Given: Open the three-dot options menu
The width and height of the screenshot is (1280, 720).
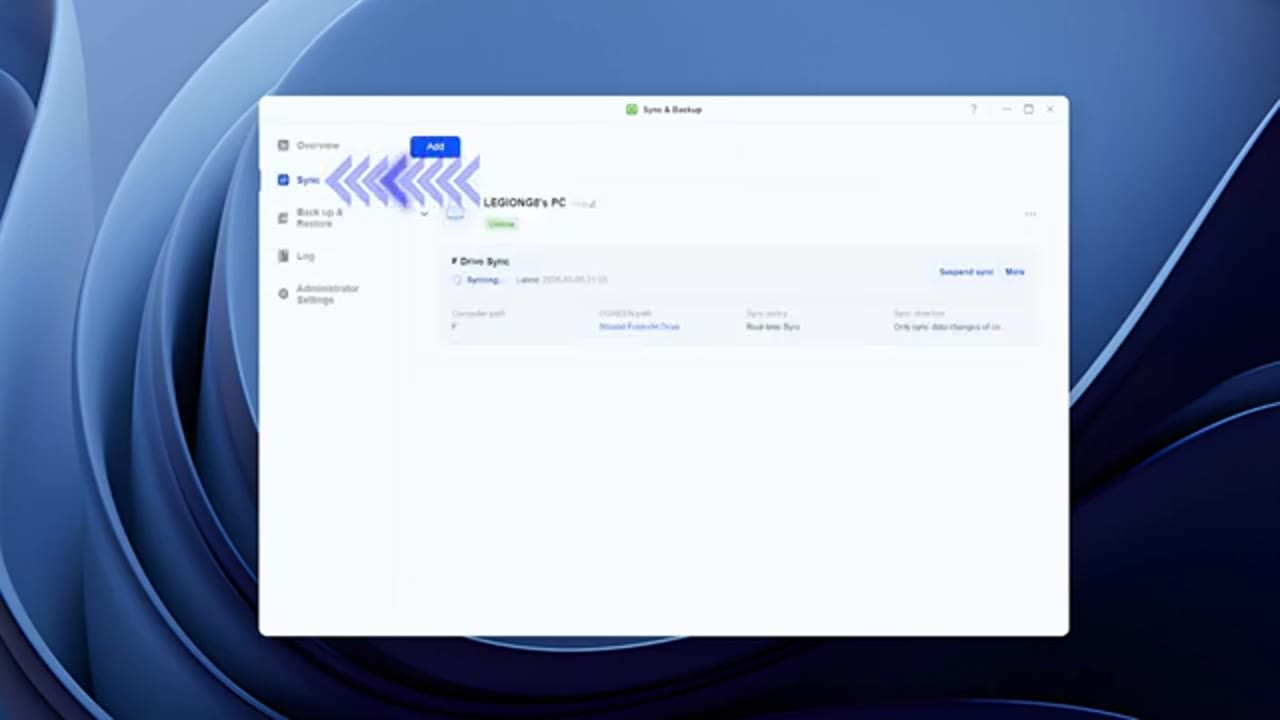Looking at the screenshot, I should click(1030, 213).
